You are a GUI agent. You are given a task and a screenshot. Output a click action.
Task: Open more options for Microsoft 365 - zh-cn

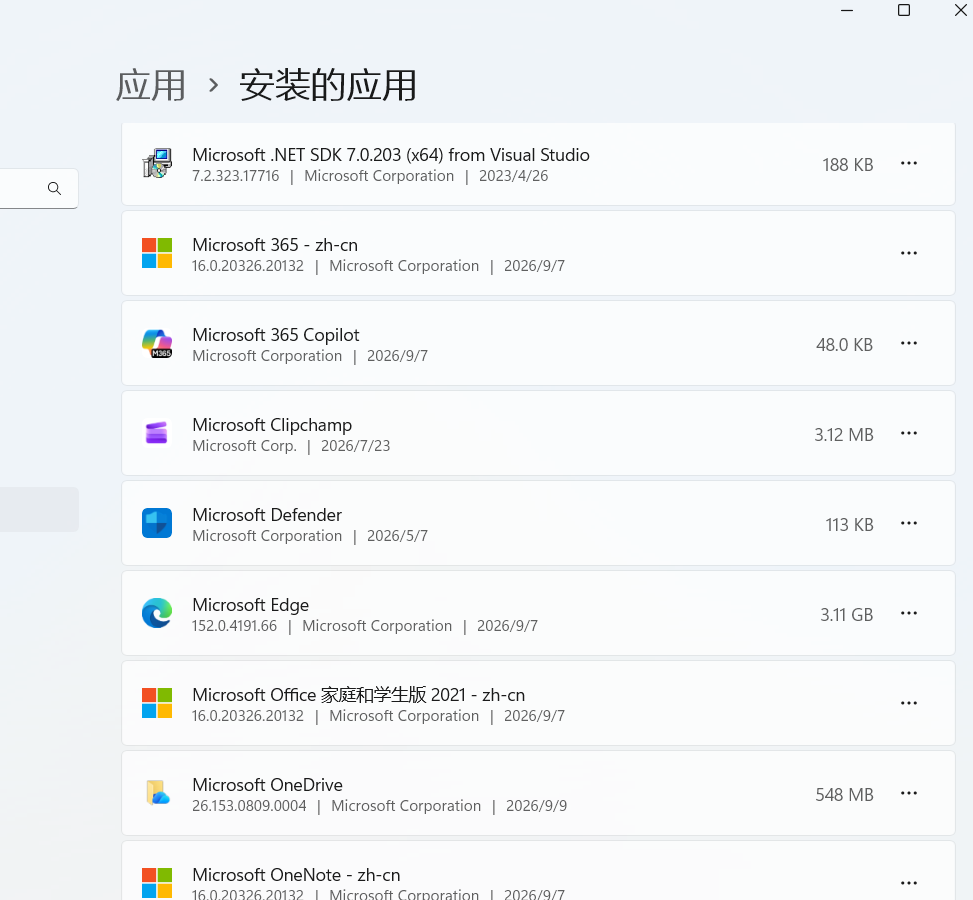(x=909, y=253)
